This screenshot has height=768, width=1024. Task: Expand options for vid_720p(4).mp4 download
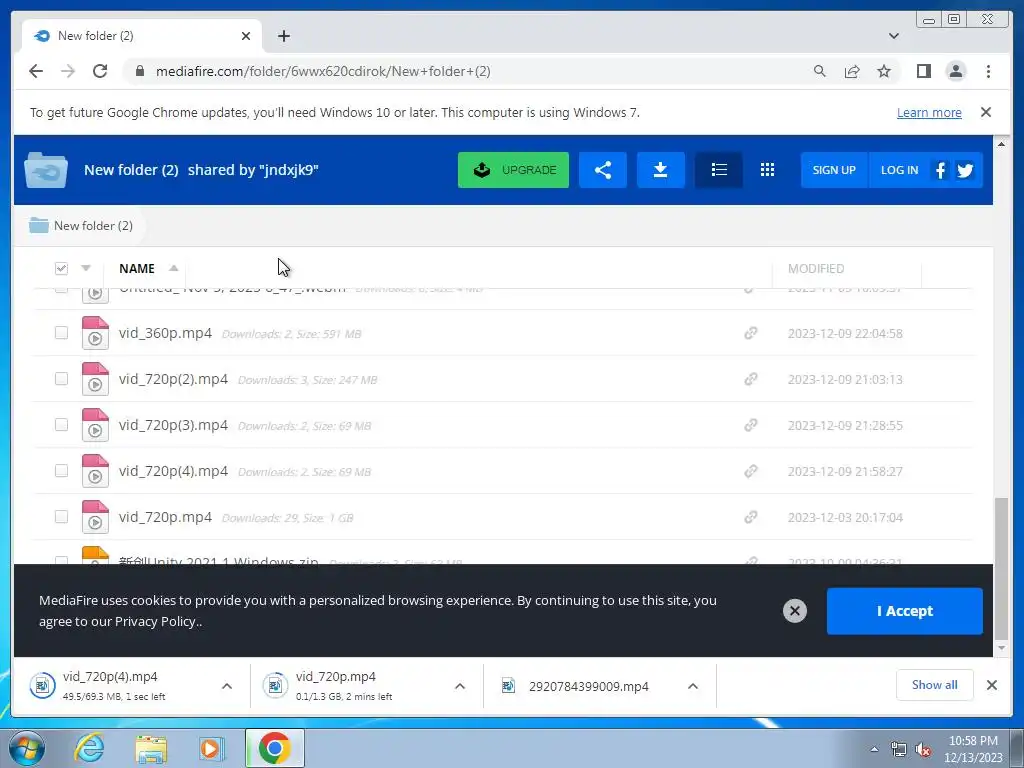point(227,686)
